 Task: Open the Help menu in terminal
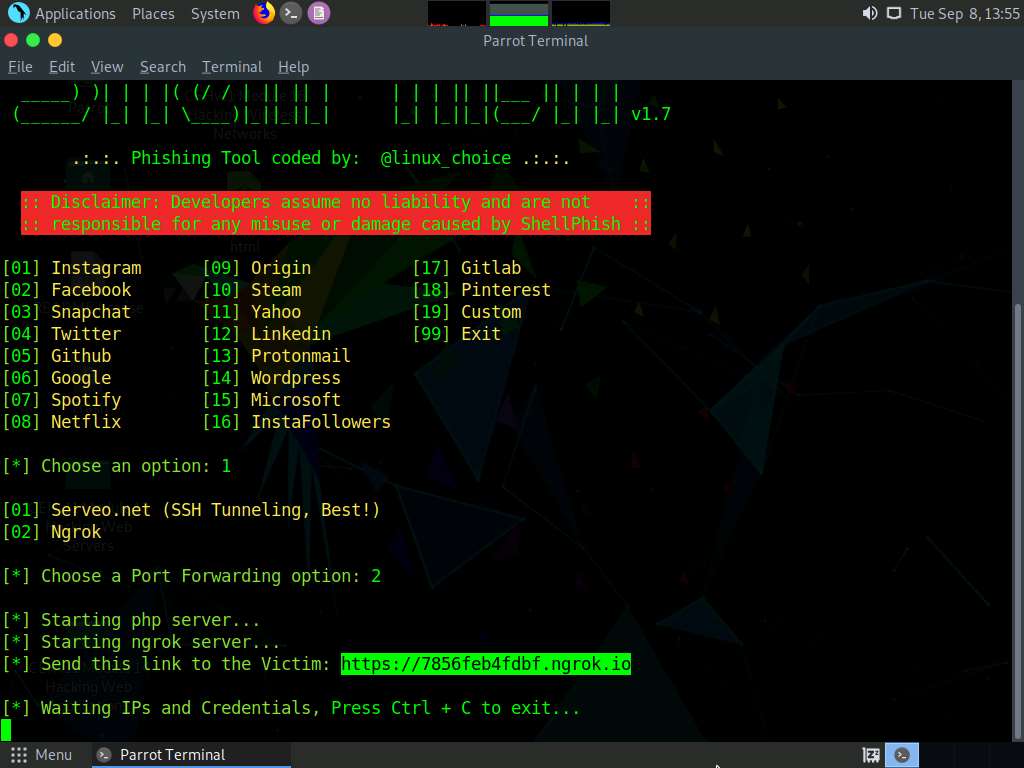[x=293, y=67]
